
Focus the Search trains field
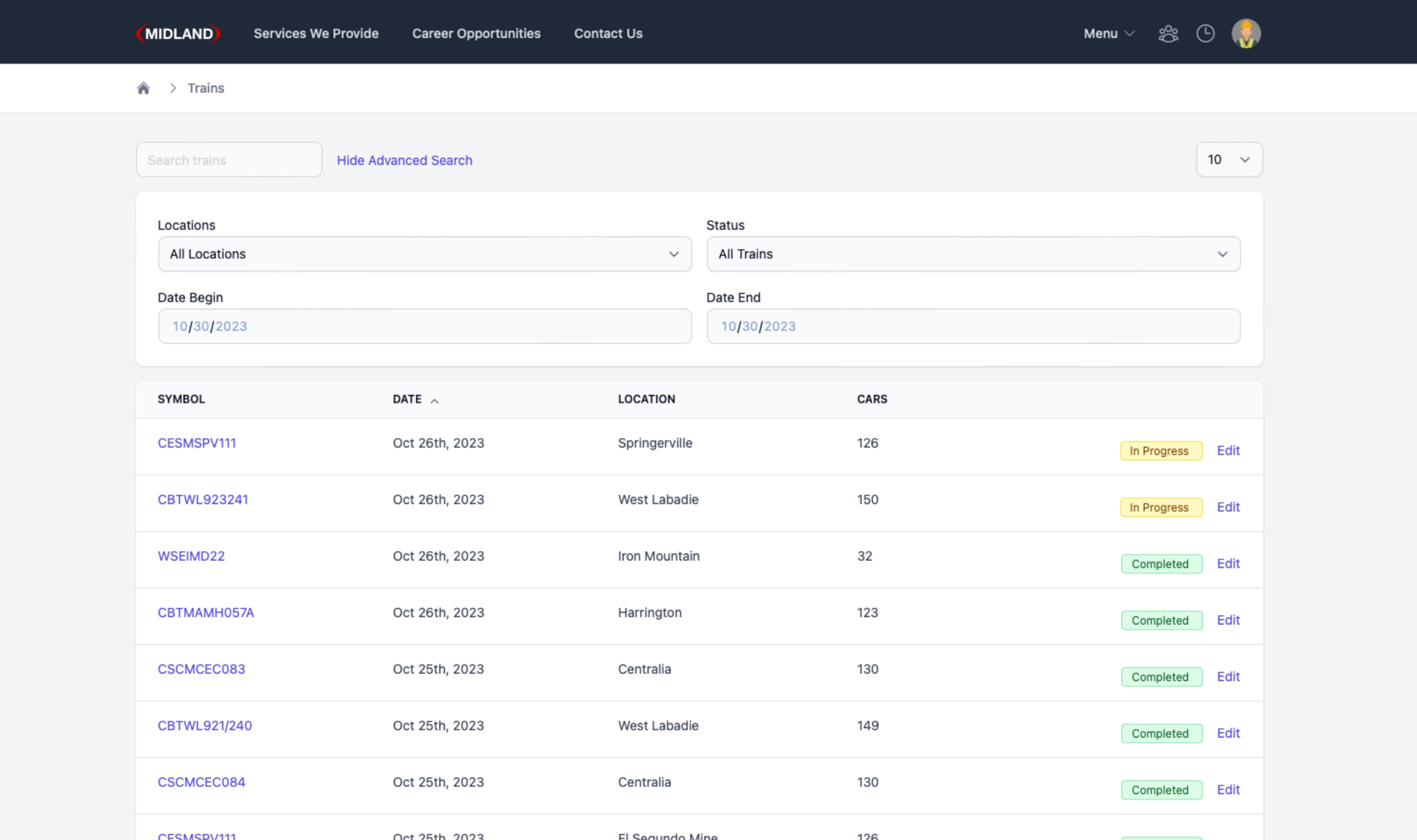(x=229, y=160)
